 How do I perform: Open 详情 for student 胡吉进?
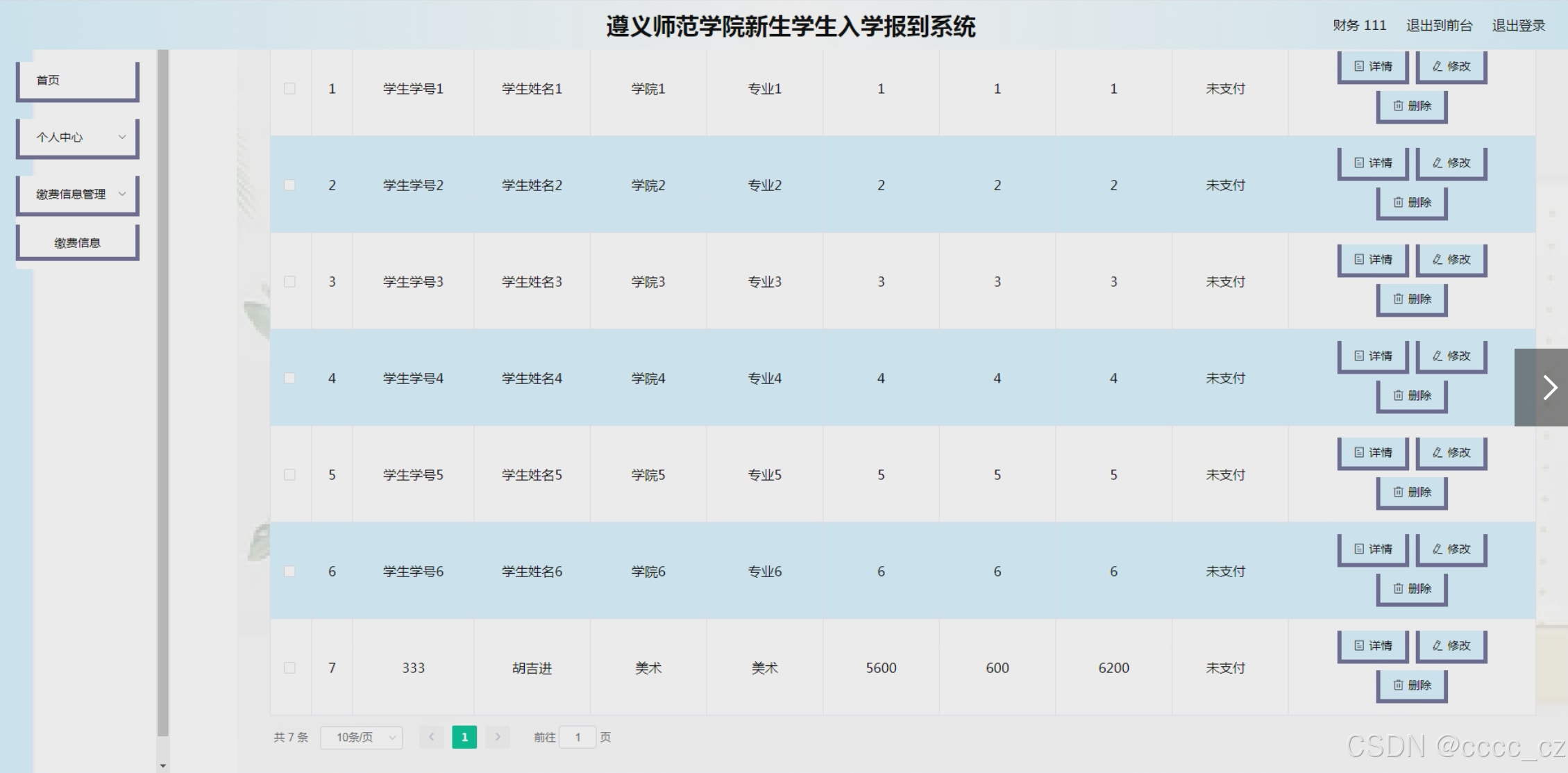click(x=1372, y=645)
